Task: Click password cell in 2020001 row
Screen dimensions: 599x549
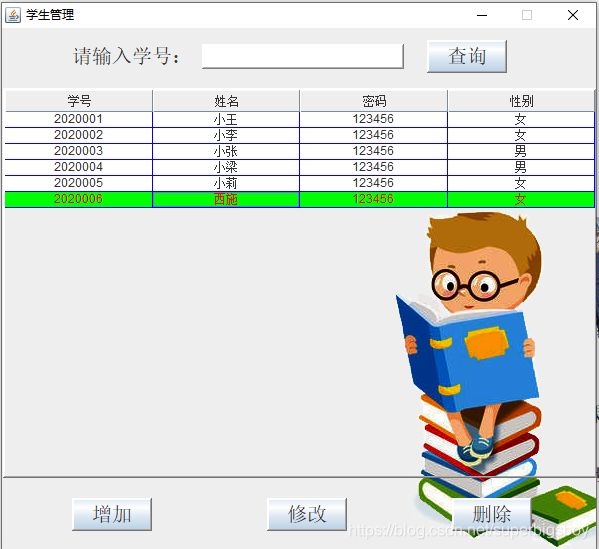Action: [373, 119]
